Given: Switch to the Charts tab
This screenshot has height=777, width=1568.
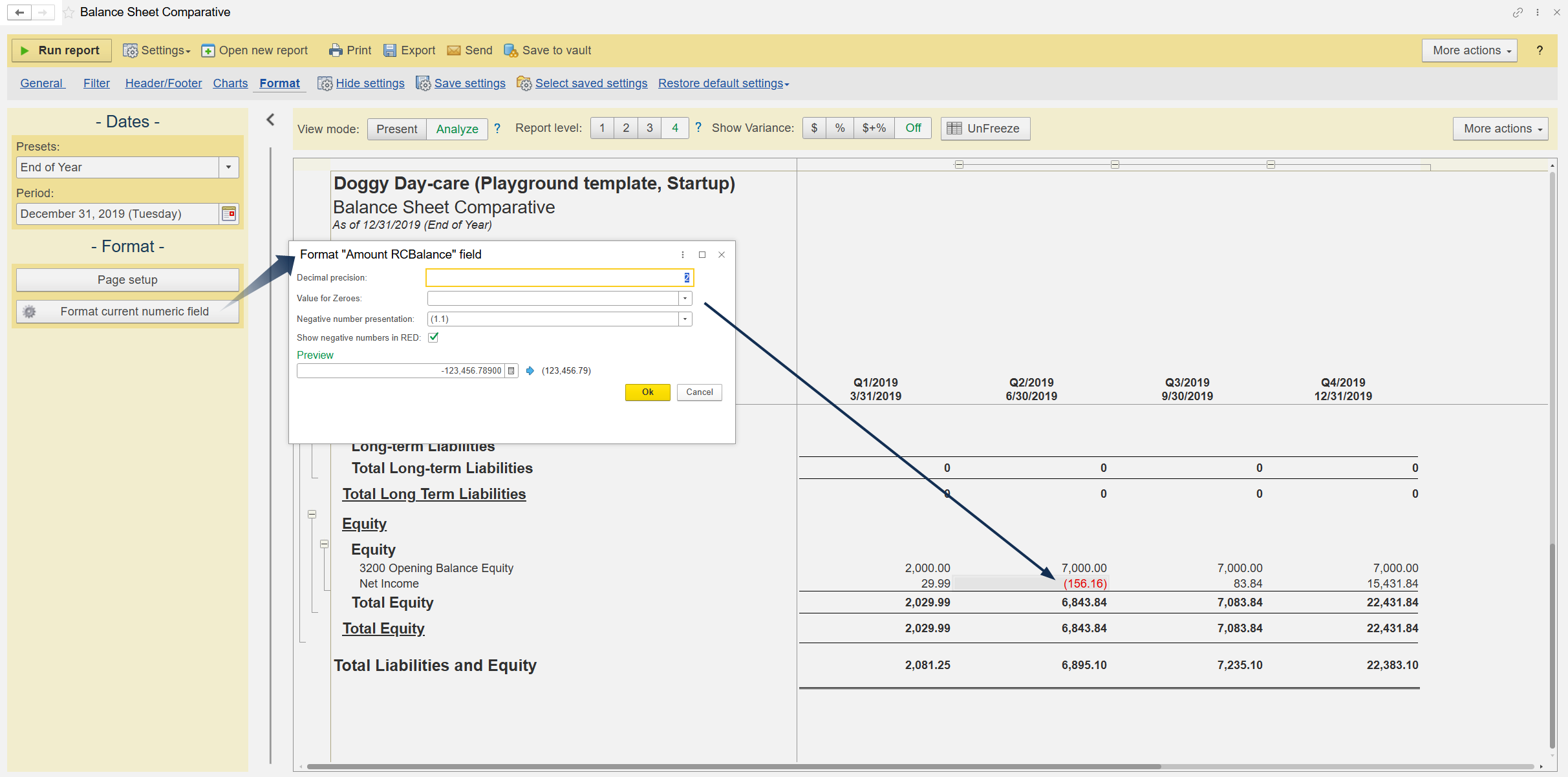Looking at the screenshot, I should 230,83.
